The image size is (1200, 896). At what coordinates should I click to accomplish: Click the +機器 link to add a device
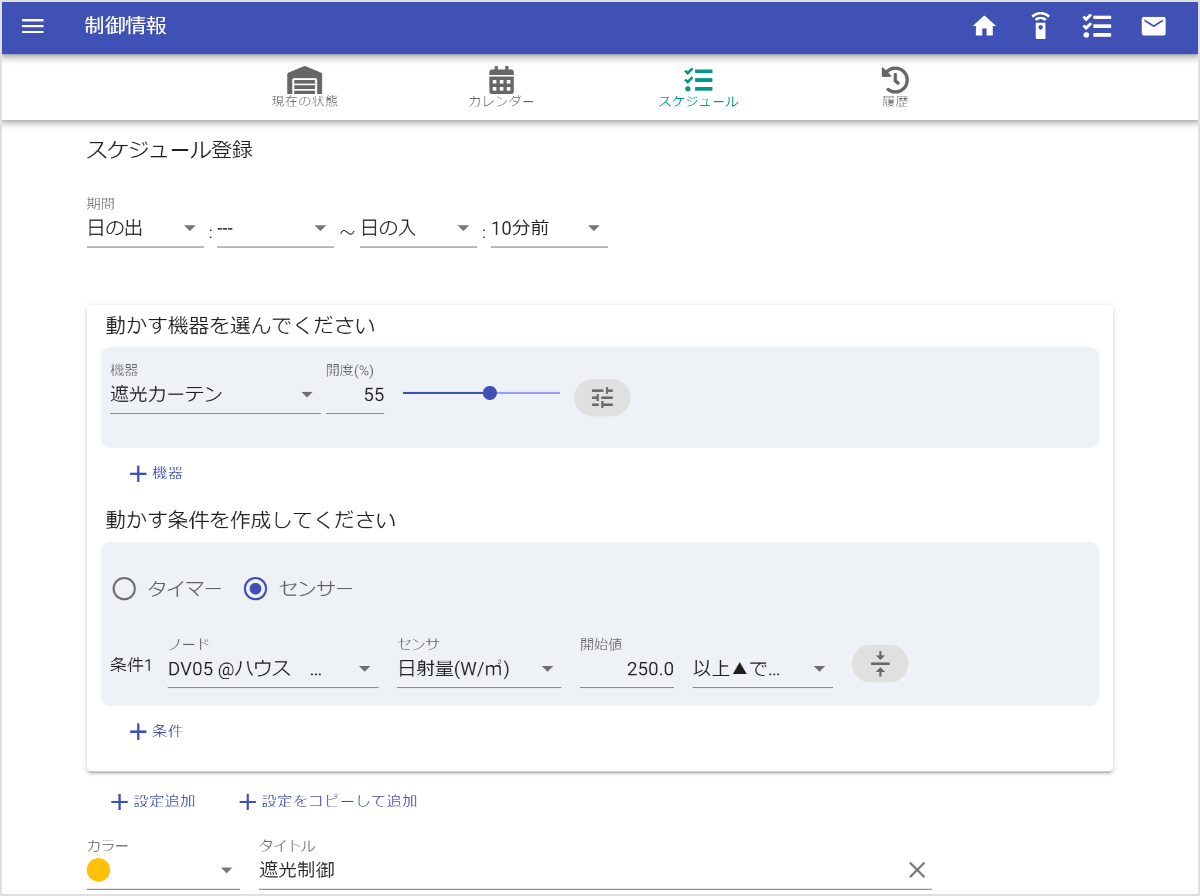[156, 473]
